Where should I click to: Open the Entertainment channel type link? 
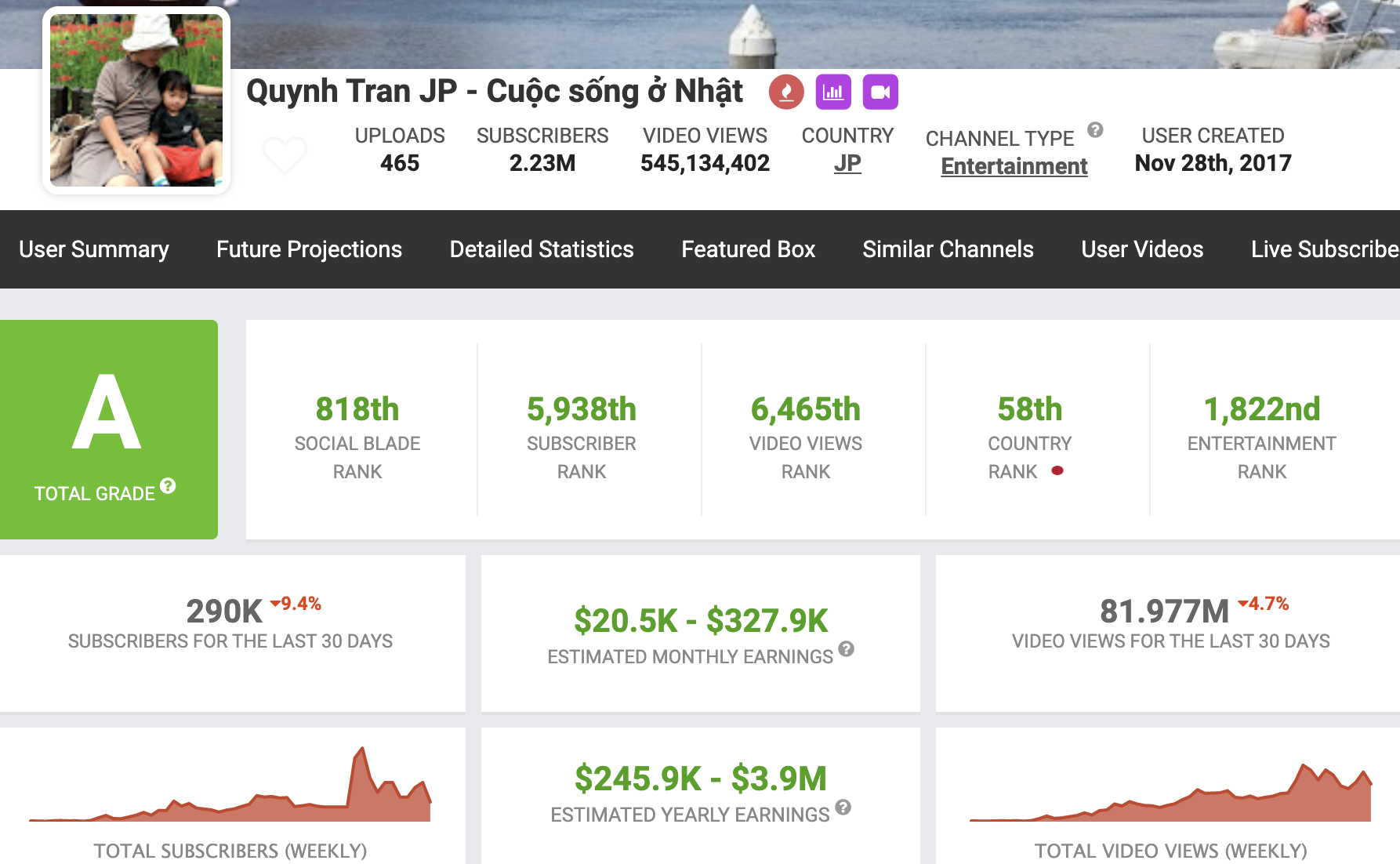tap(1014, 166)
